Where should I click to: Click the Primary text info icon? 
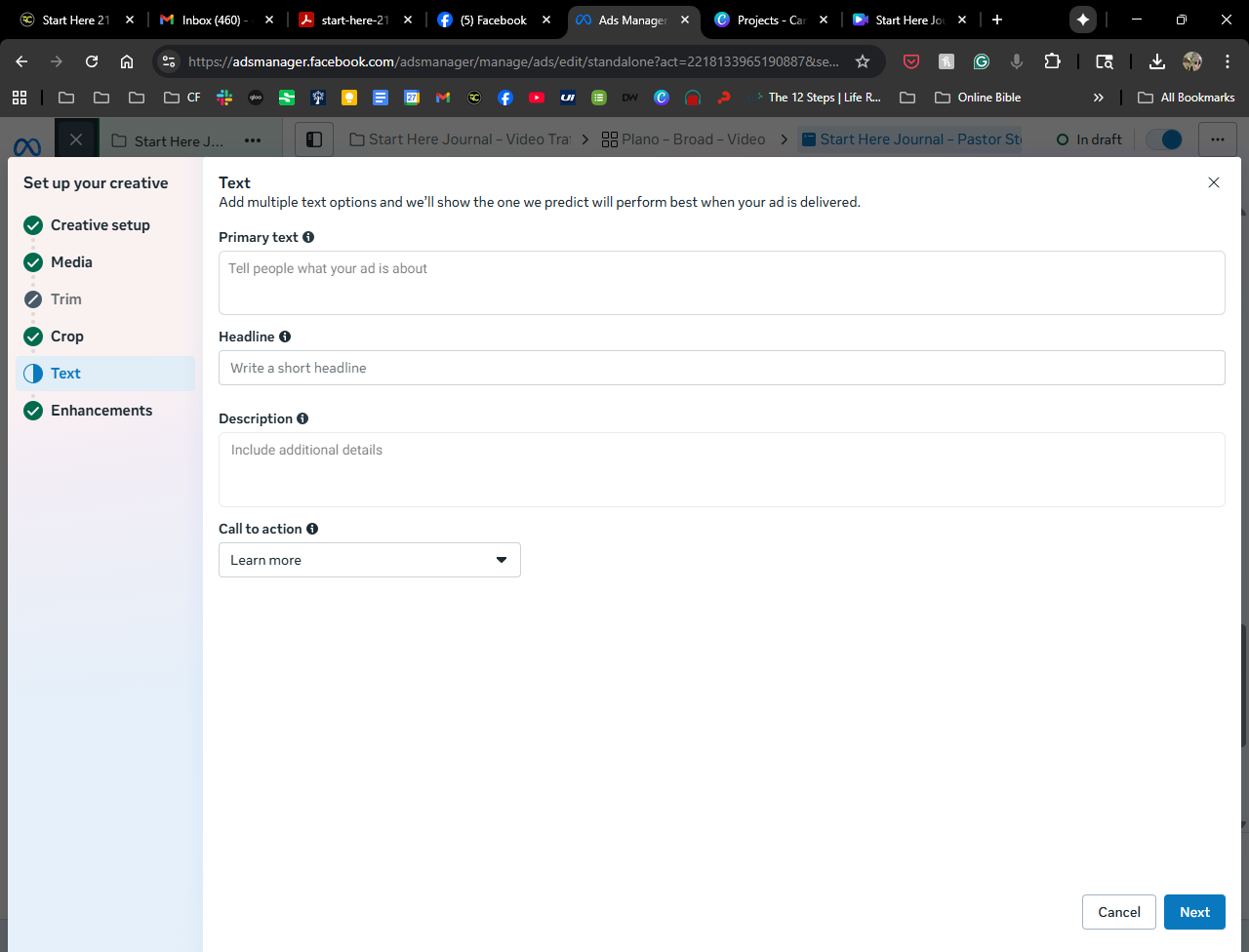(308, 237)
